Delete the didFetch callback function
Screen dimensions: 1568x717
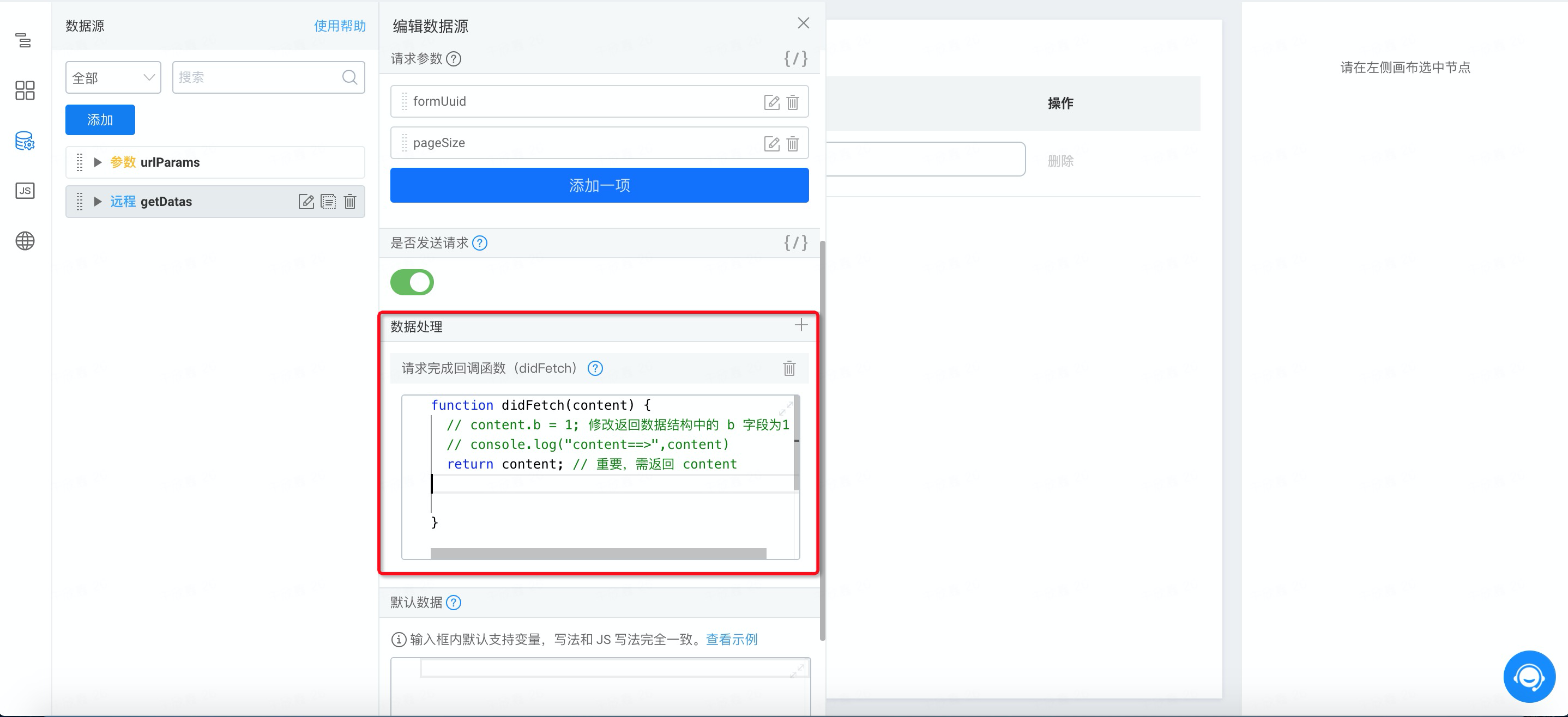click(x=789, y=368)
